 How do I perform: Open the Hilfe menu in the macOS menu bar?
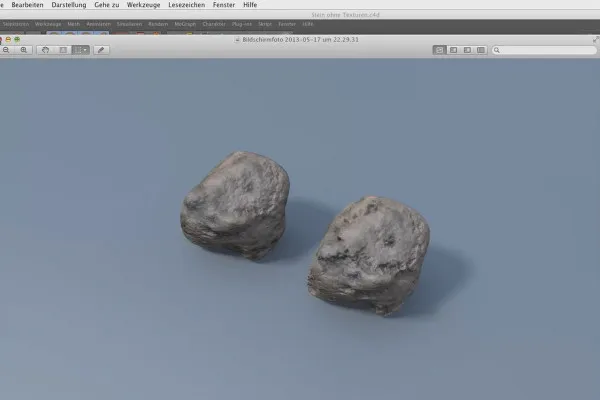[x=250, y=5]
